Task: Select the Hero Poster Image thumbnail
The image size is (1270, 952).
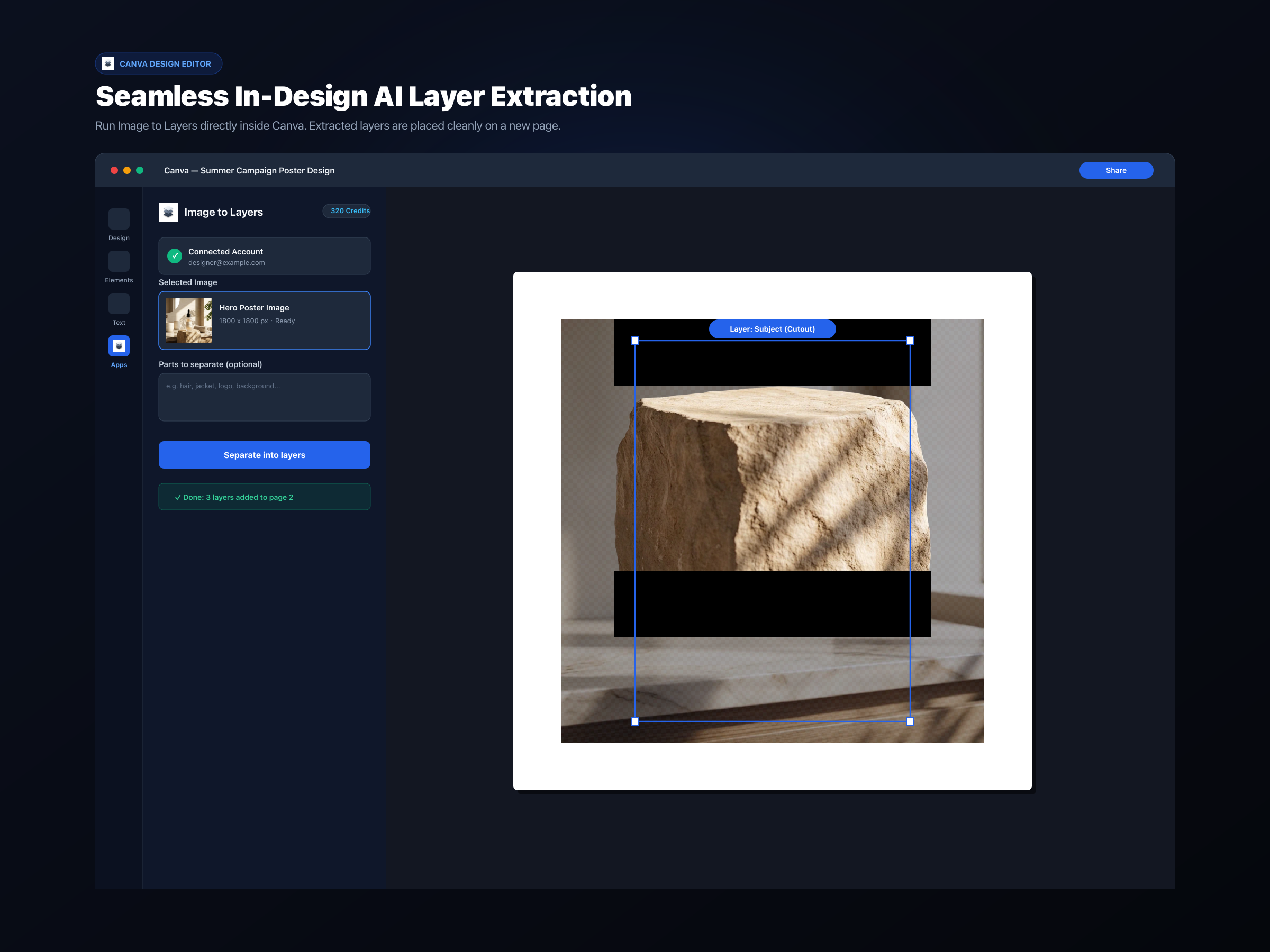Action: pyautogui.click(x=189, y=320)
